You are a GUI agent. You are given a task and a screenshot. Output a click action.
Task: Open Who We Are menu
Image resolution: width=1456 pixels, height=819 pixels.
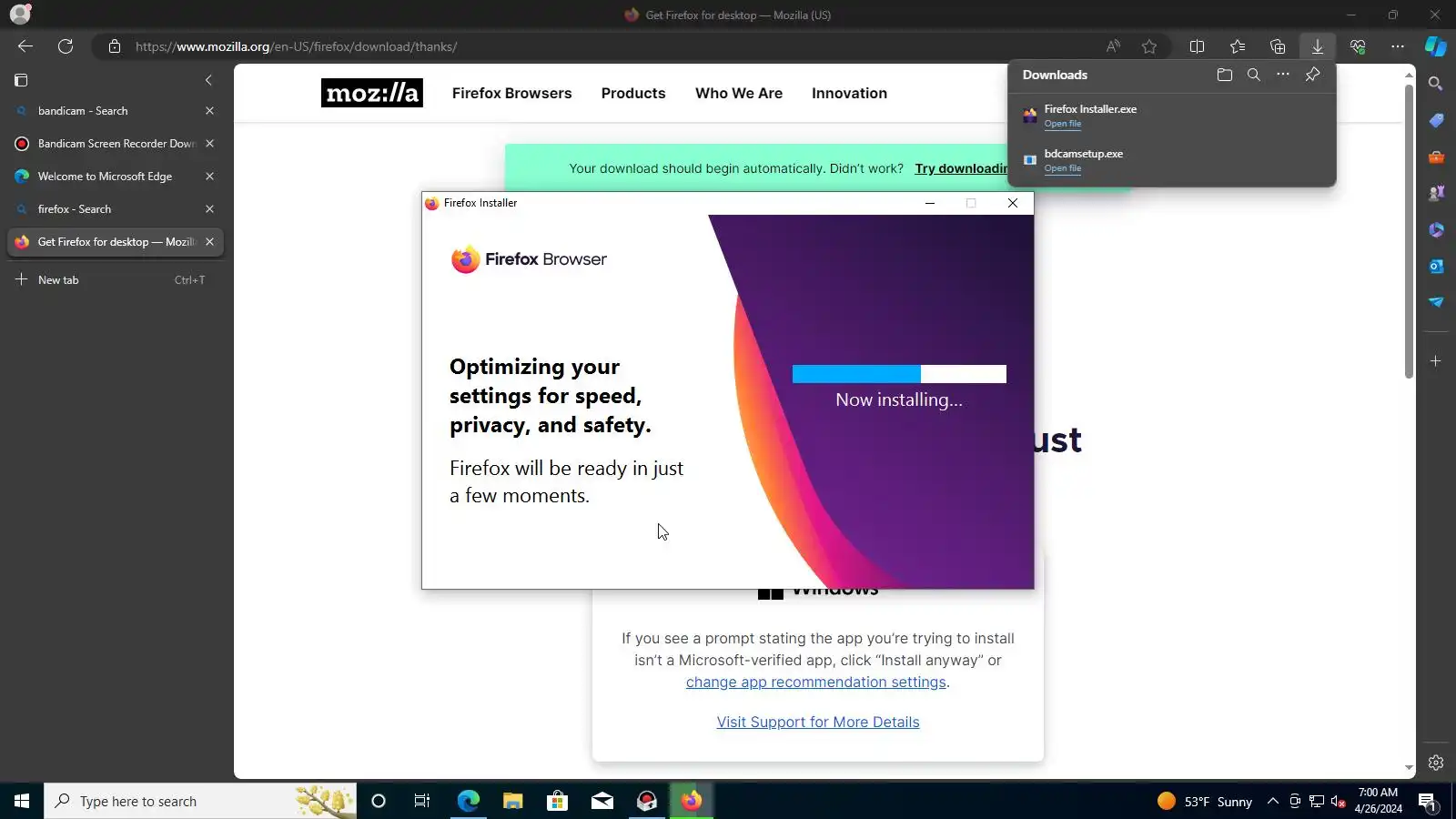click(739, 93)
